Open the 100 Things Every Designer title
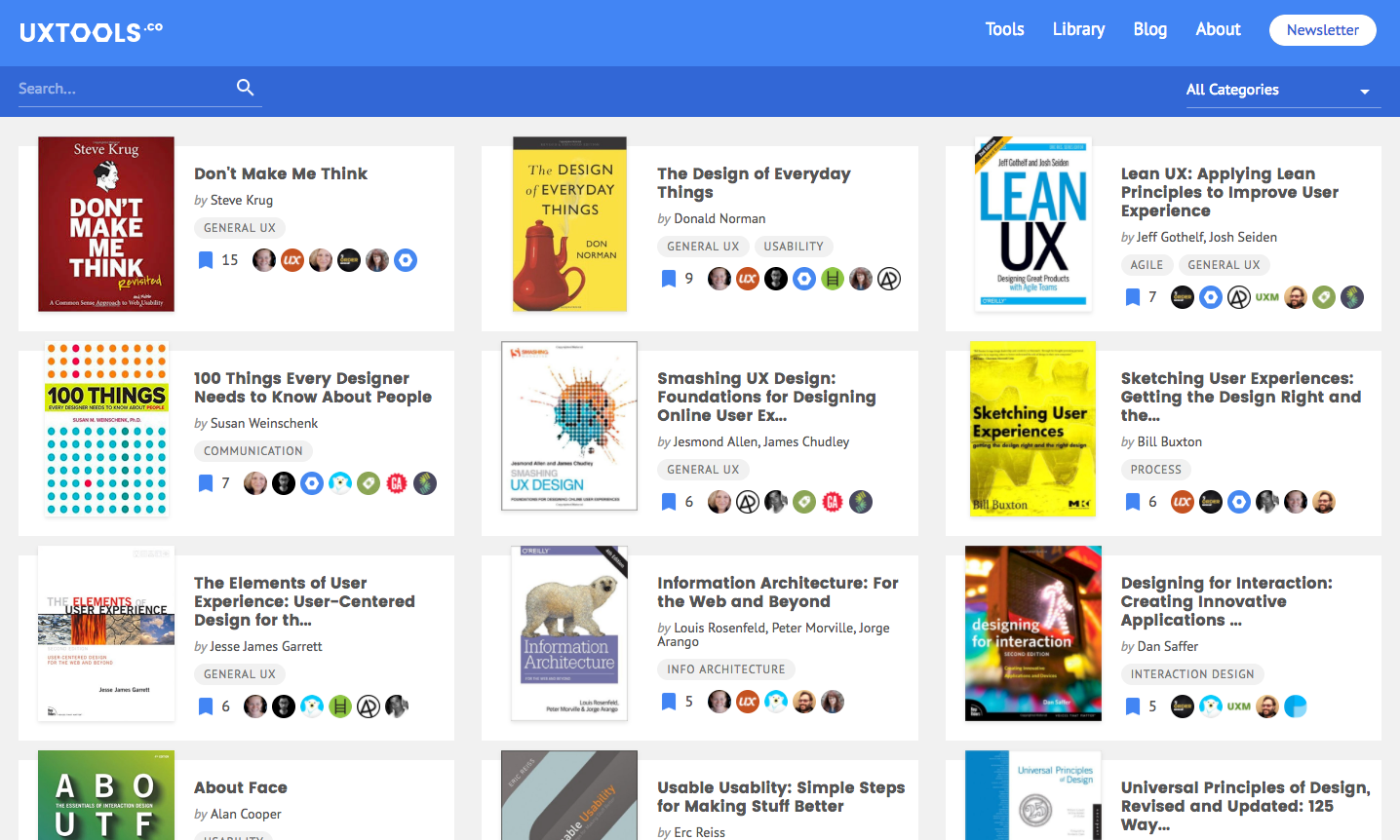The image size is (1400, 840). pos(313,387)
